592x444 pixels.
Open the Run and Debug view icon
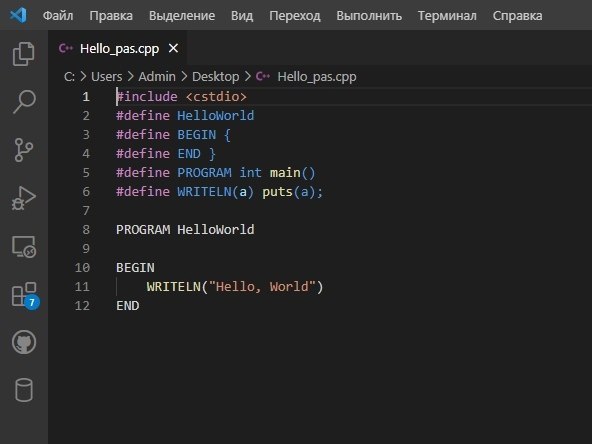click(x=24, y=197)
